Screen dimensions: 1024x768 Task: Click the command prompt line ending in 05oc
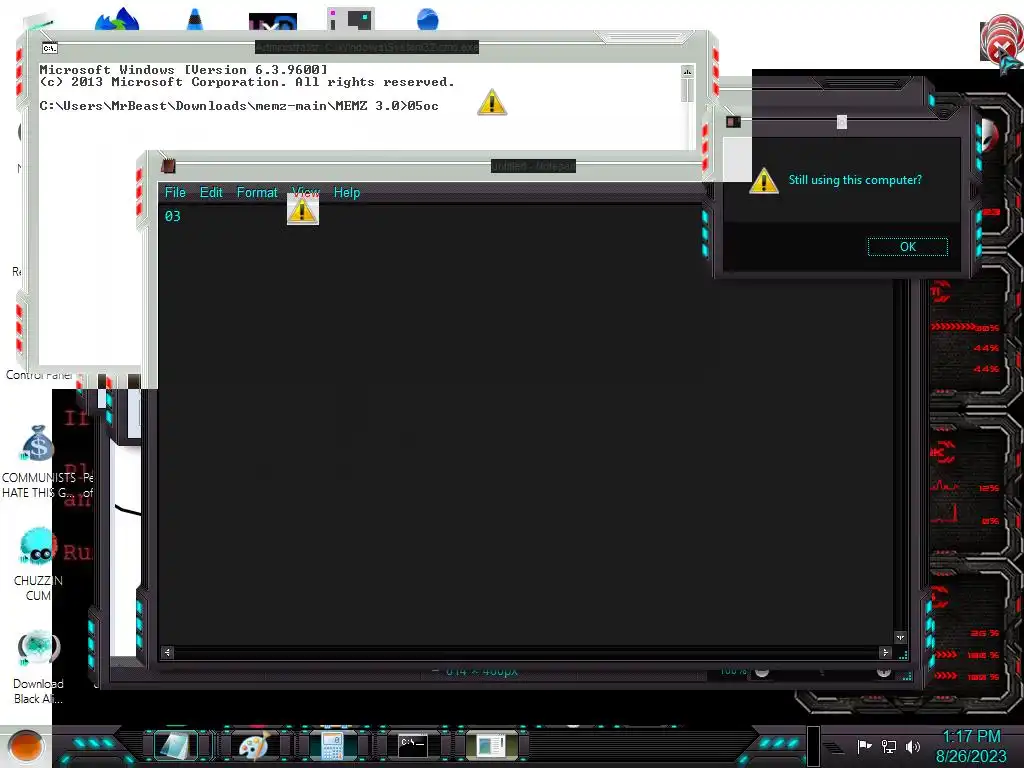pyautogui.click(x=239, y=106)
